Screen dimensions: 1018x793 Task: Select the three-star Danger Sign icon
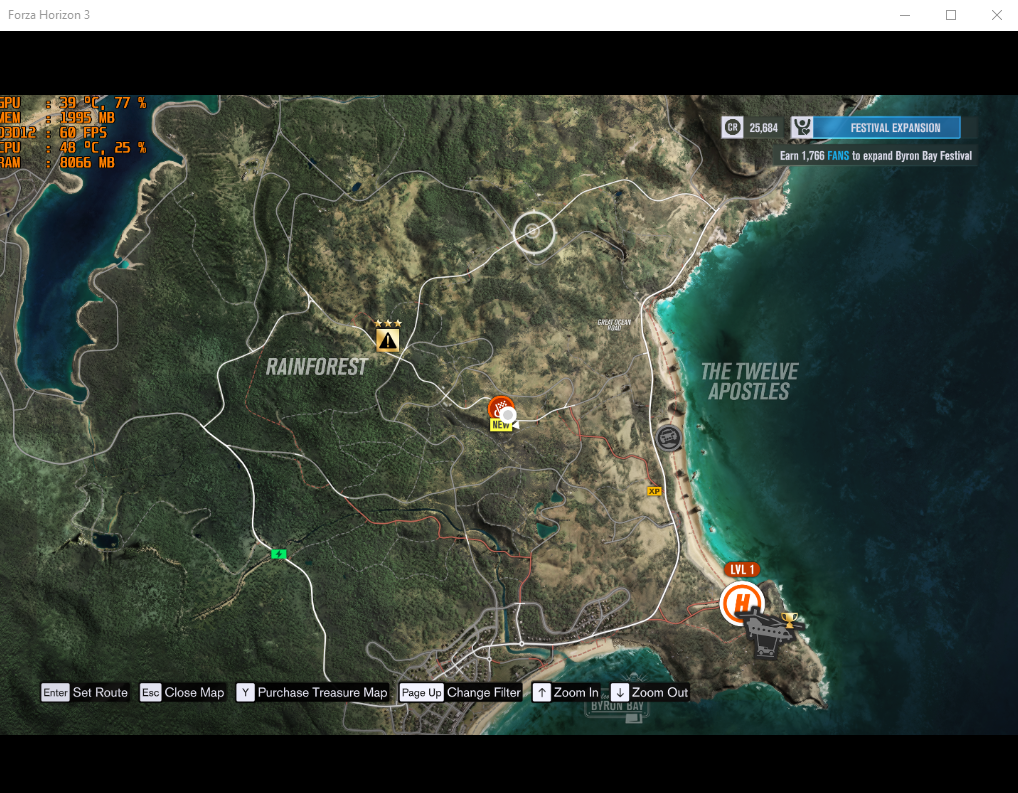[x=388, y=335]
